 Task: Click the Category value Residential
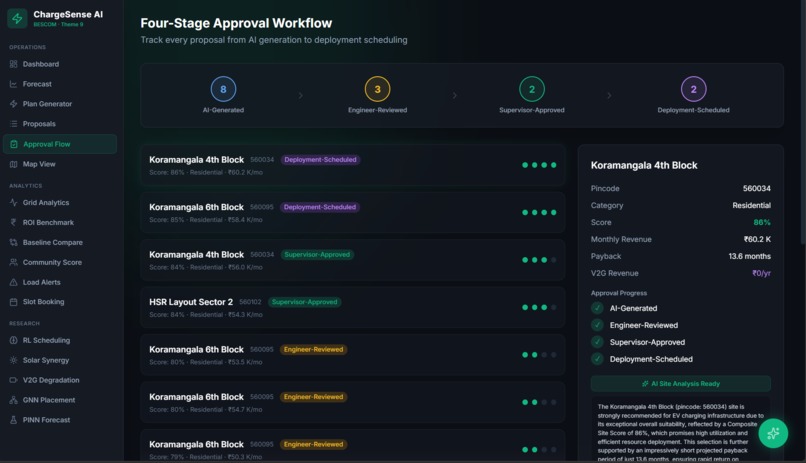coord(752,206)
